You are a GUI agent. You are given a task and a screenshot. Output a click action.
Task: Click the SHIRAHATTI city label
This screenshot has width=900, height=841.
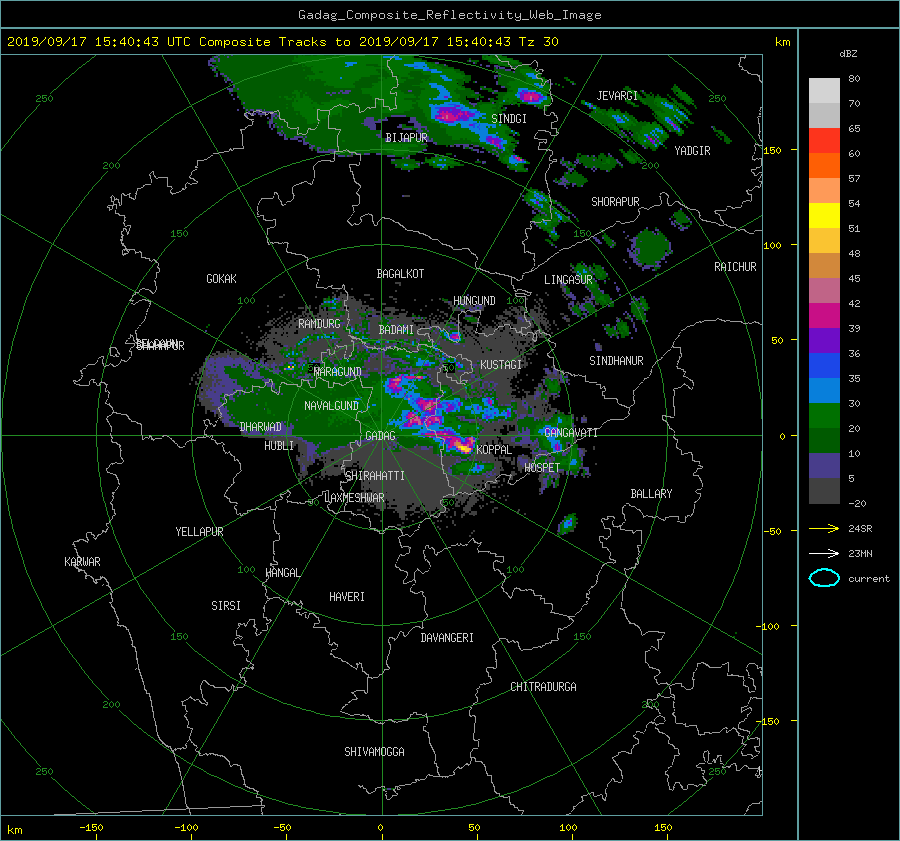click(375, 476)
